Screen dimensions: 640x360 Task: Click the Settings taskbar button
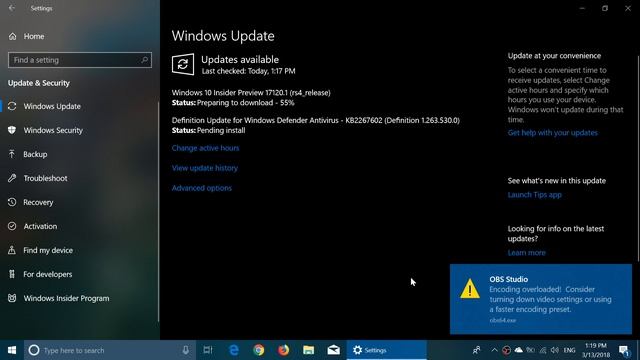pyautogui.click(x=387, y=350)
